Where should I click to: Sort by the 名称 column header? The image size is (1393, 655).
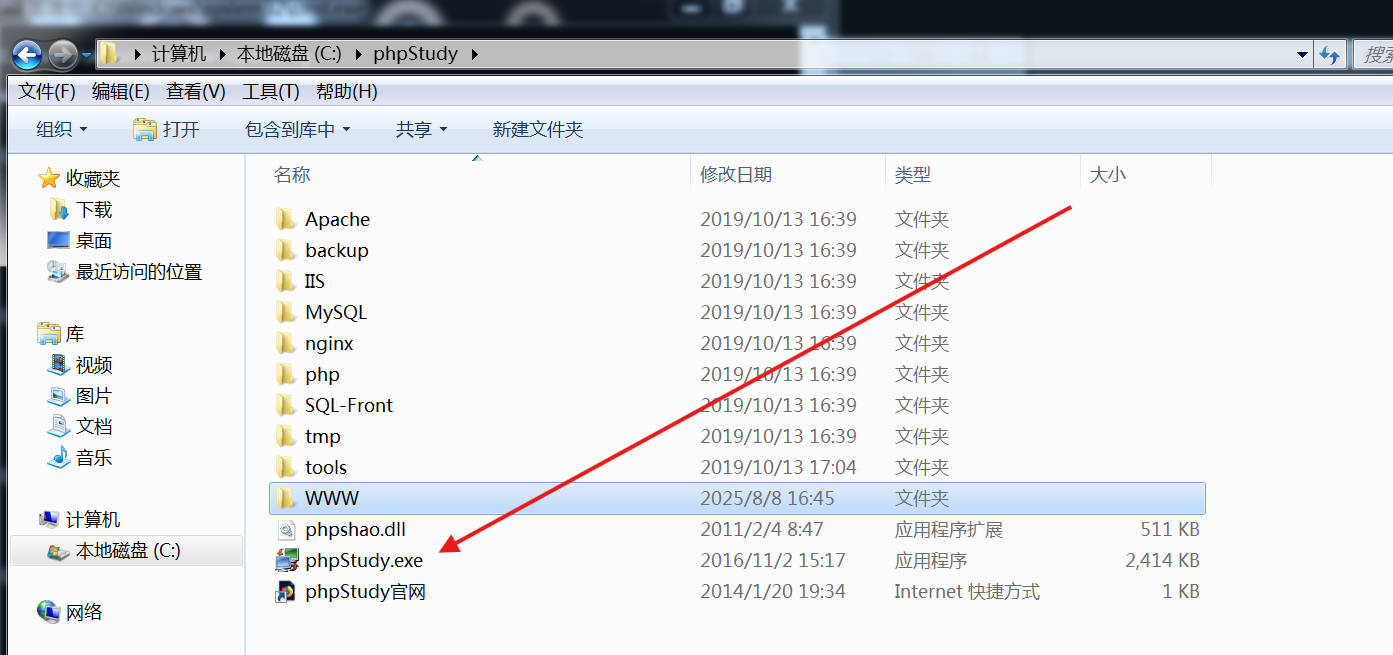point(292,175)
